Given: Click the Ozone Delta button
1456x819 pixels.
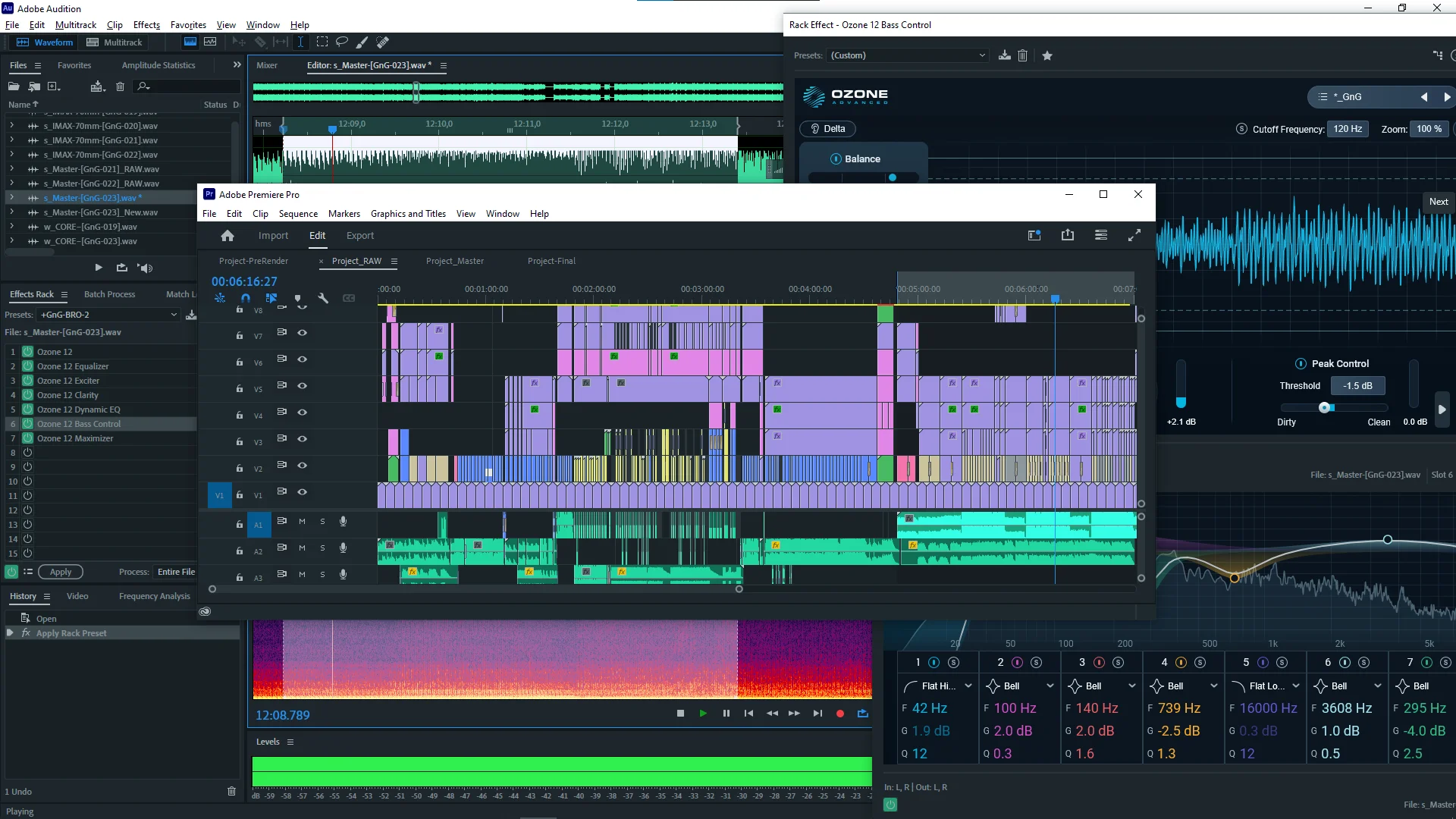Looking at the screenshot, I should 827,129.
